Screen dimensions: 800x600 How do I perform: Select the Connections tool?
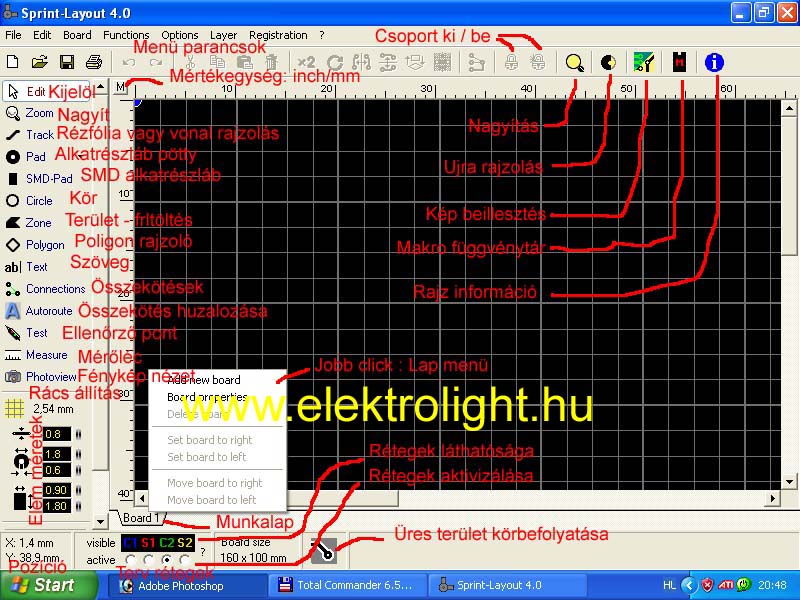point(45,289)
